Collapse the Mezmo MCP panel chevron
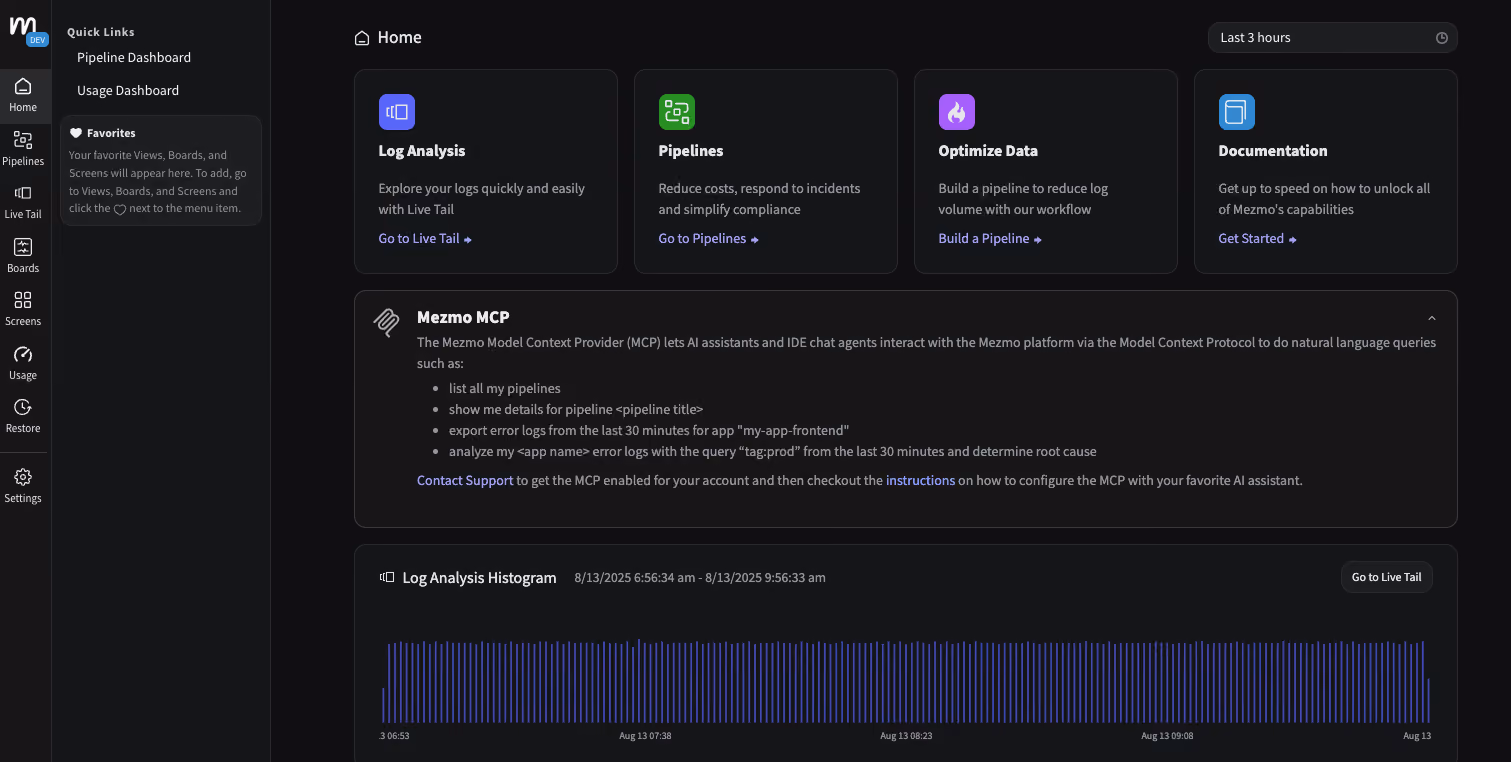This screenshot has height=762, width=1511. coord(1431,318)
